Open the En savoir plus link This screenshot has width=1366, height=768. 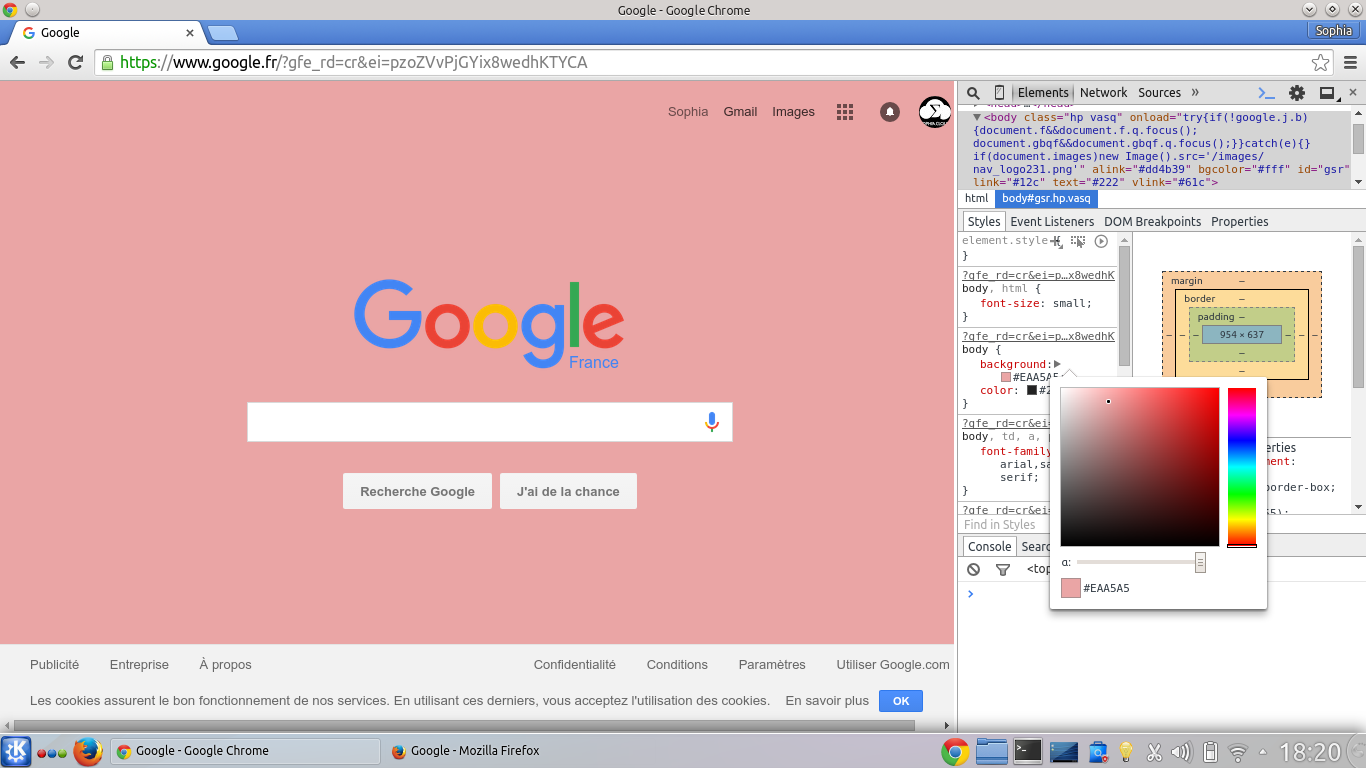pos(827,701)
